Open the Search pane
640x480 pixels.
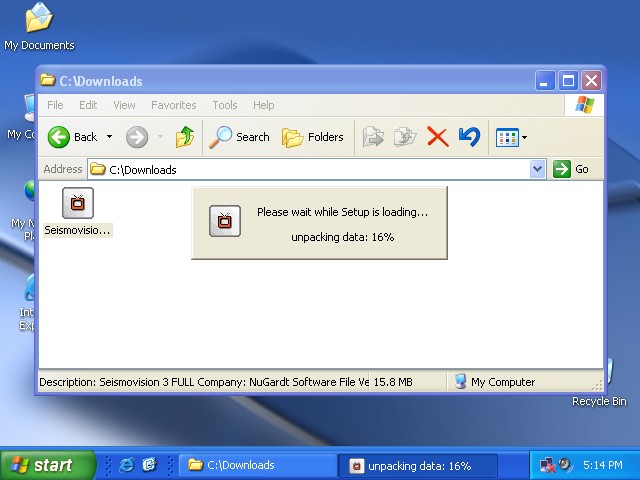[x=240, y=137]
